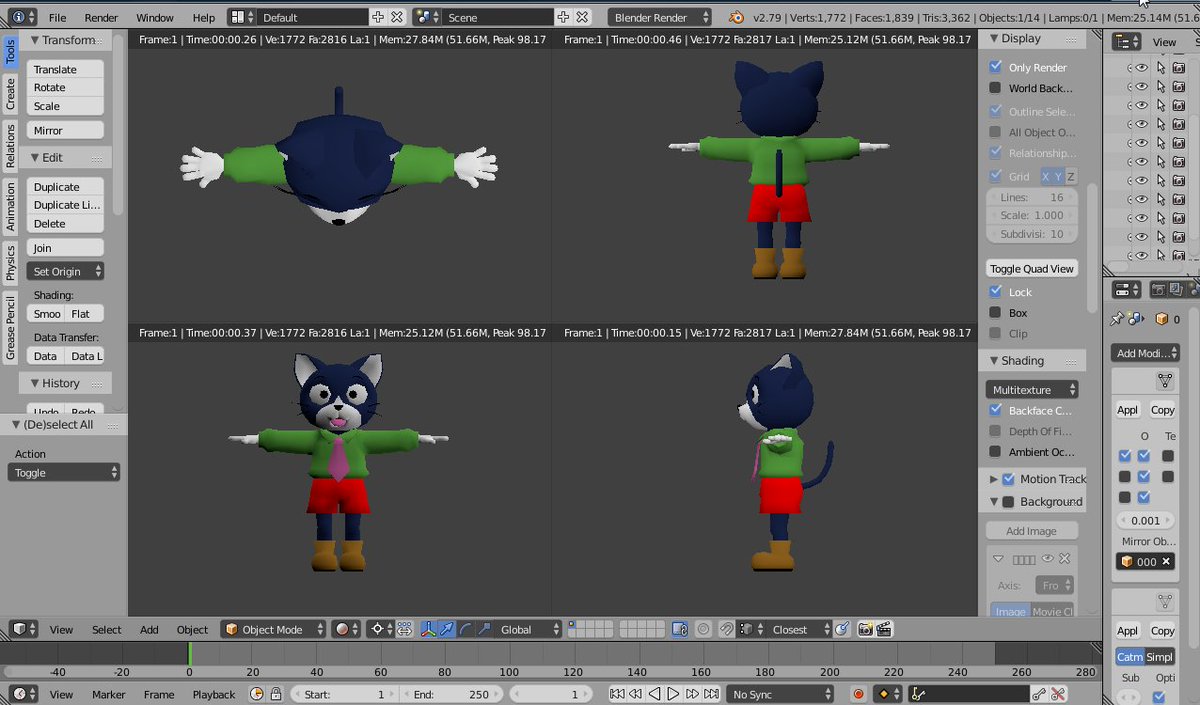Uncheck the Only Render checkbox
1200x705 pixels.
point(995,67)
